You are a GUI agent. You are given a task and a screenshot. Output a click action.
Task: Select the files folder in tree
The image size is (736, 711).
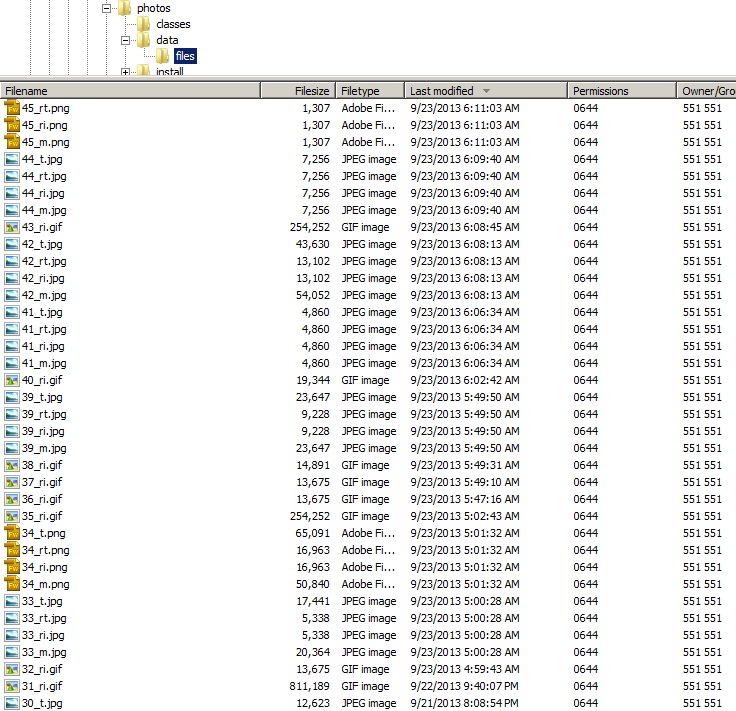pos(184,56)
